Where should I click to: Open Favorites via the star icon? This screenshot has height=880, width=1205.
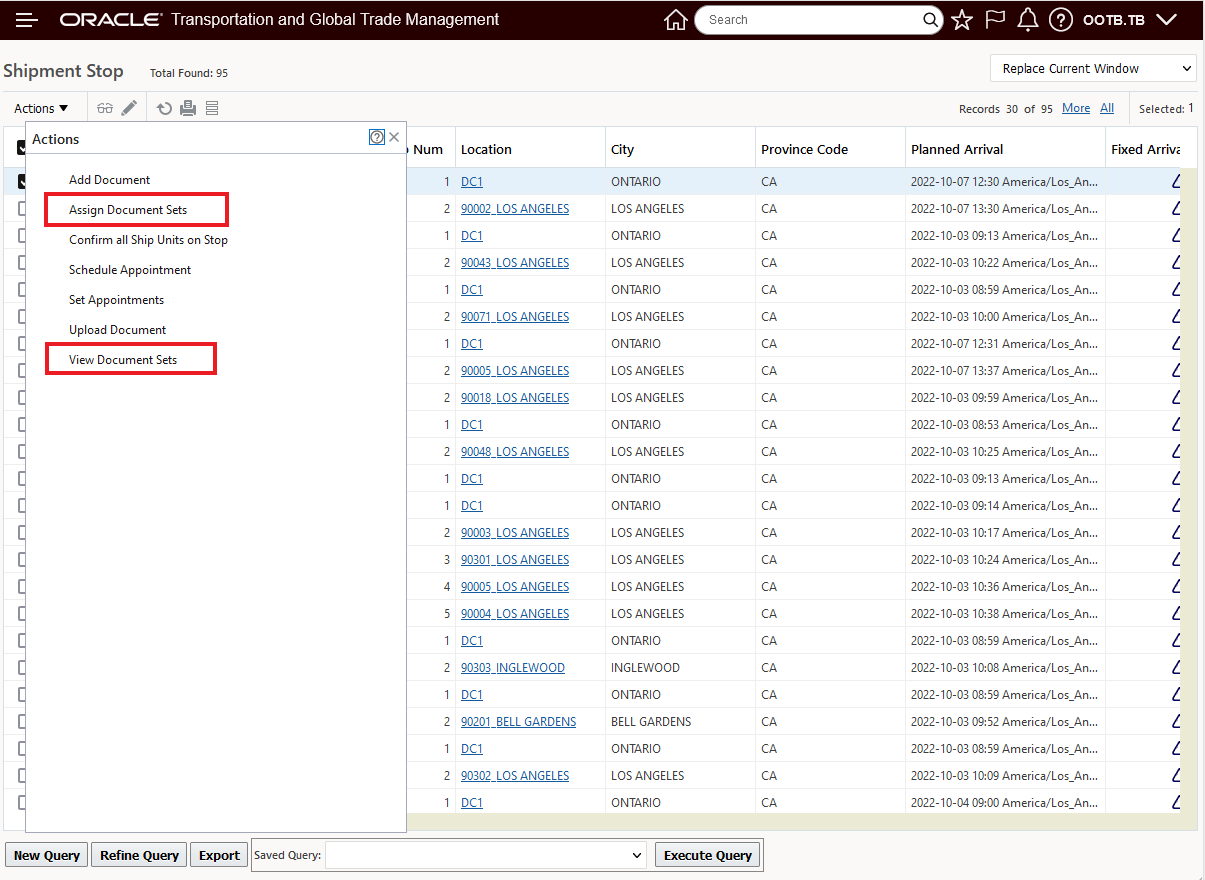pos(961,19)
